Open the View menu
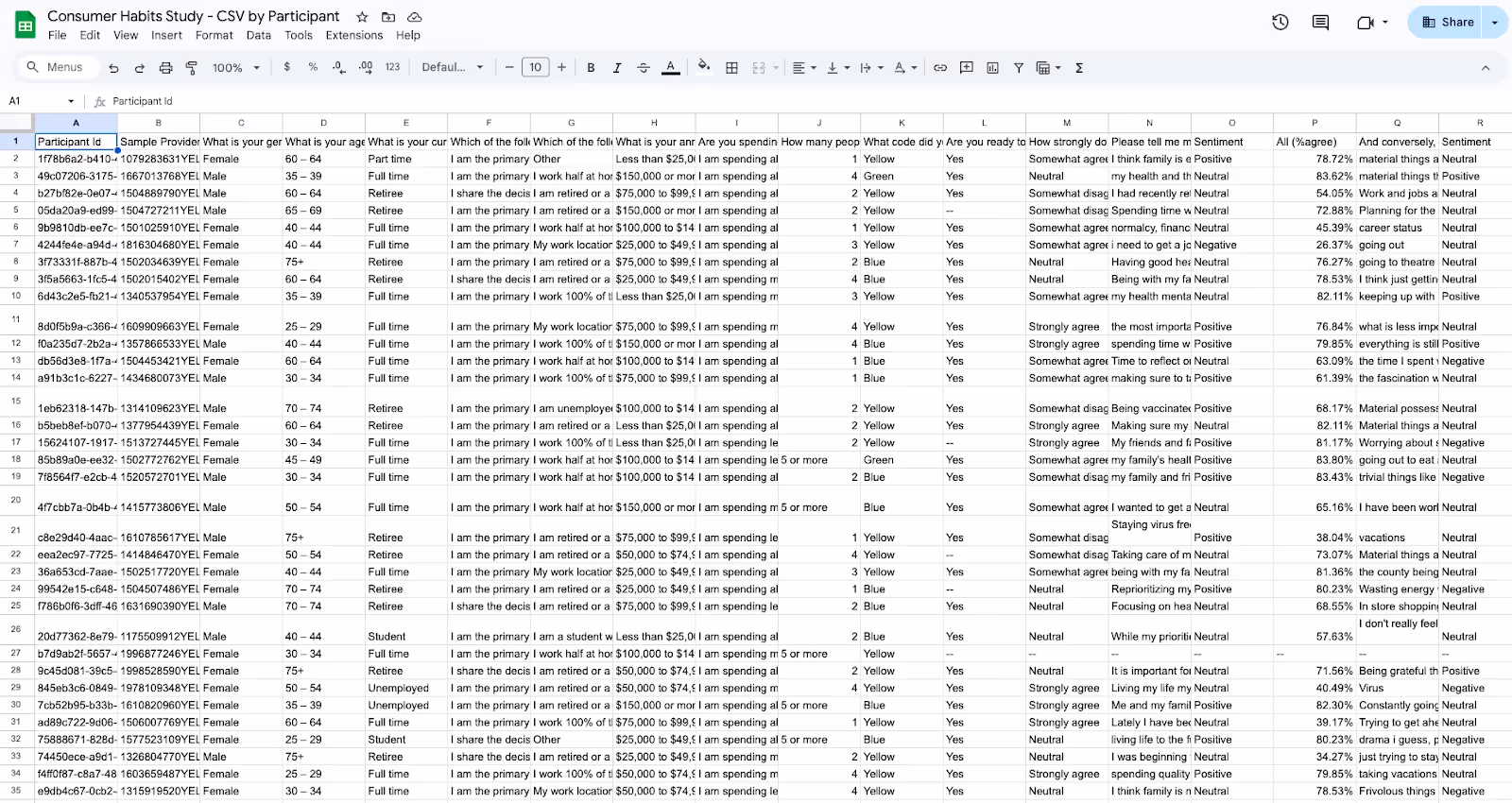Screen dimensions: 1512x803 tap(126, 35)
